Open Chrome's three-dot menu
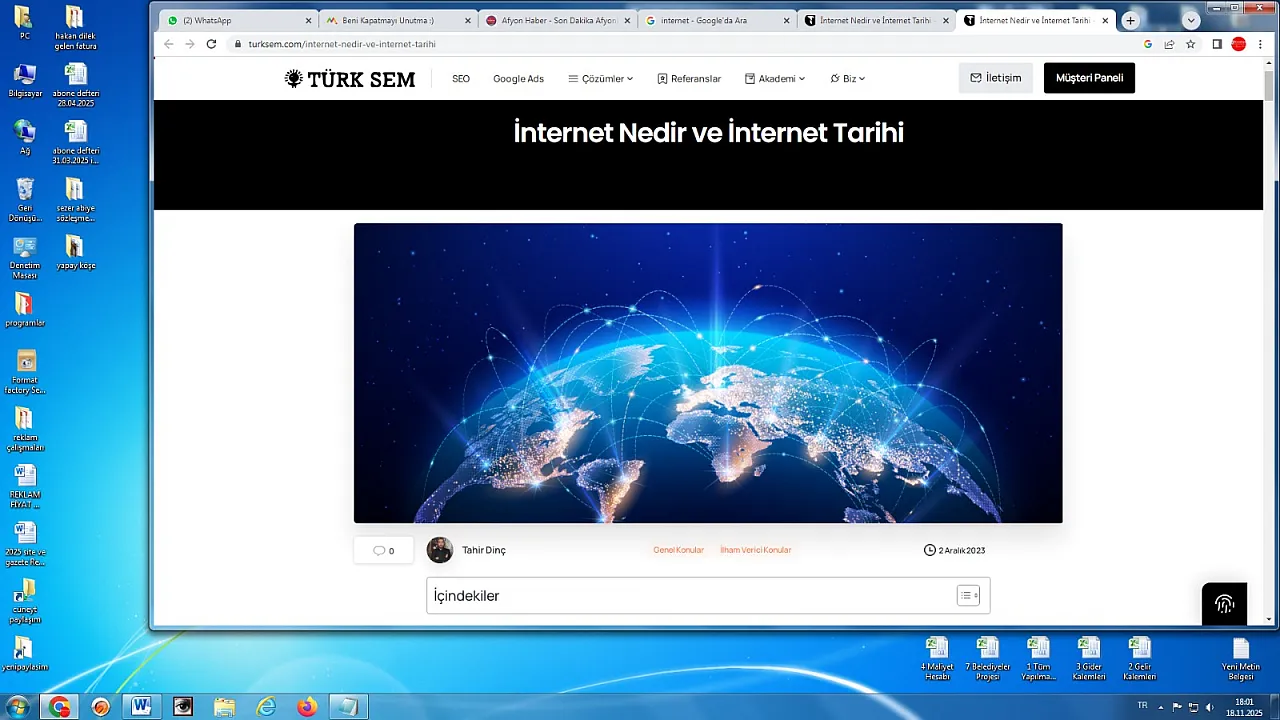The image size is (1280, 720). tap(1260, 44)
